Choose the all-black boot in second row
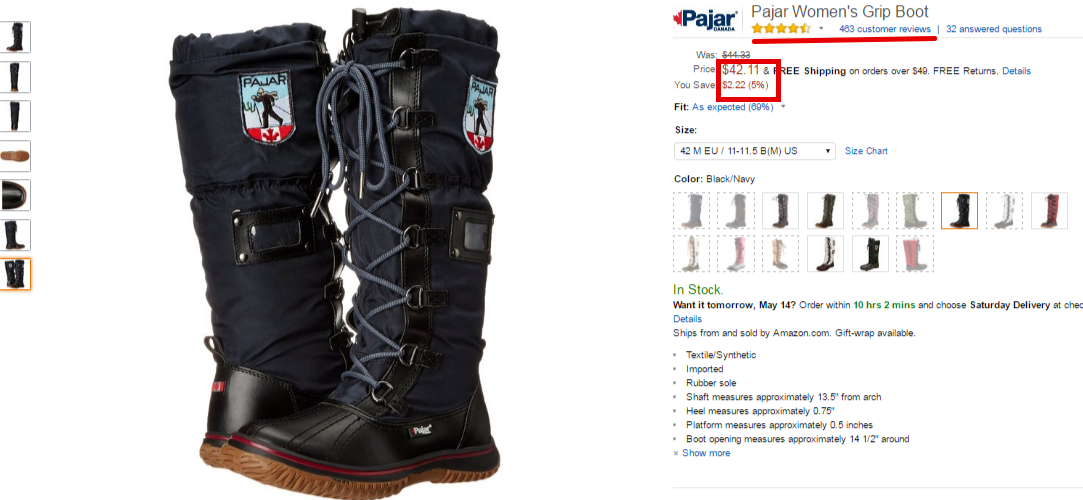 point(870,253)
